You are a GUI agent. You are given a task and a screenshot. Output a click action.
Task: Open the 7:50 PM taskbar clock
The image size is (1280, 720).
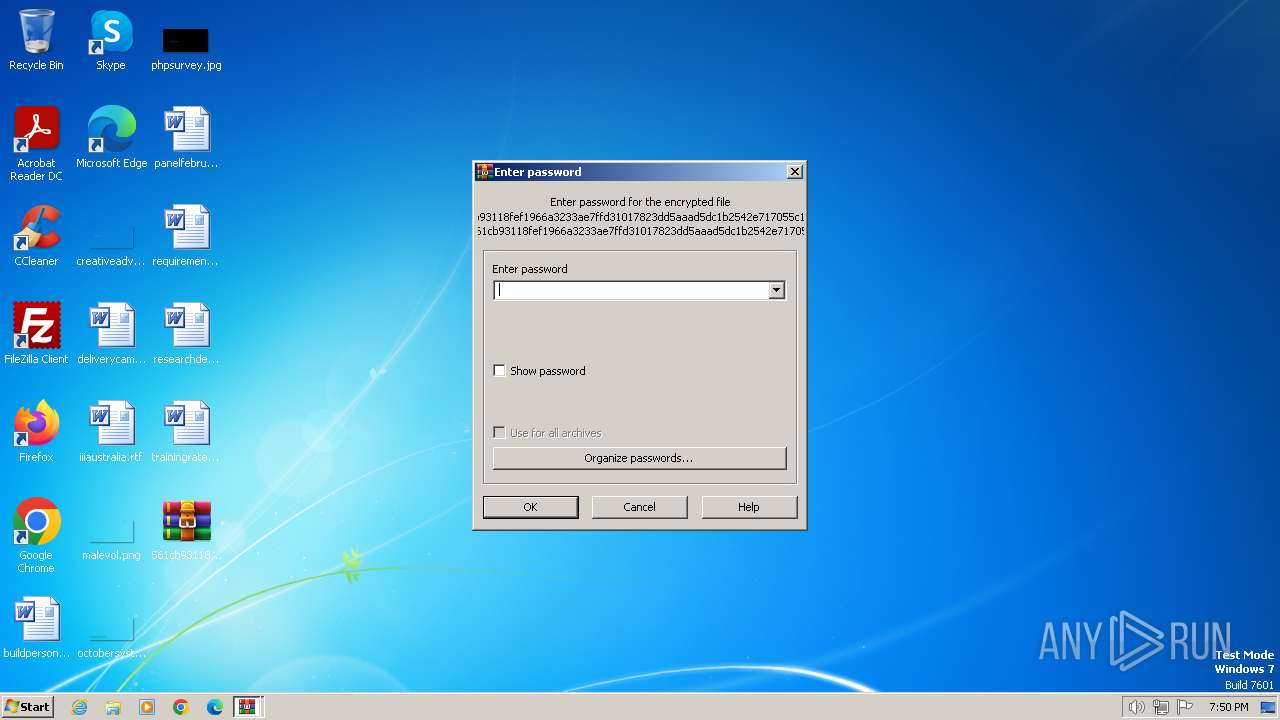point(1228,707)
